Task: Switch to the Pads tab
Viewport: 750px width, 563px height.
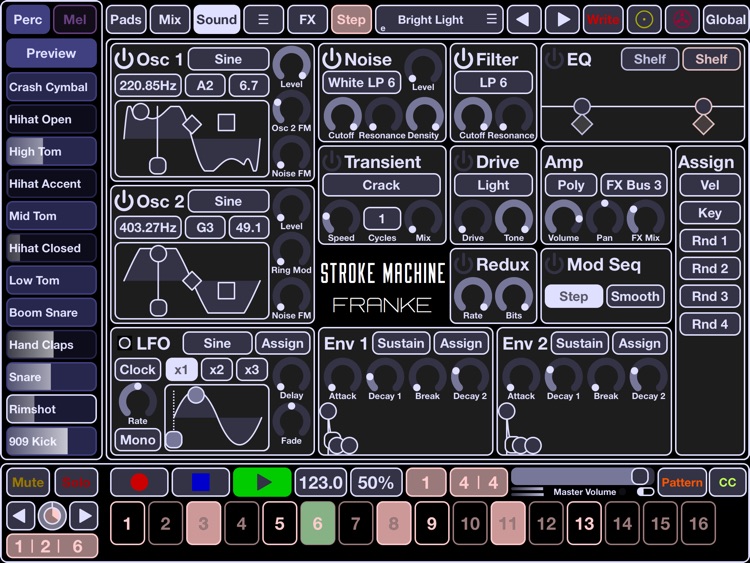Action: tap(126, 19)
